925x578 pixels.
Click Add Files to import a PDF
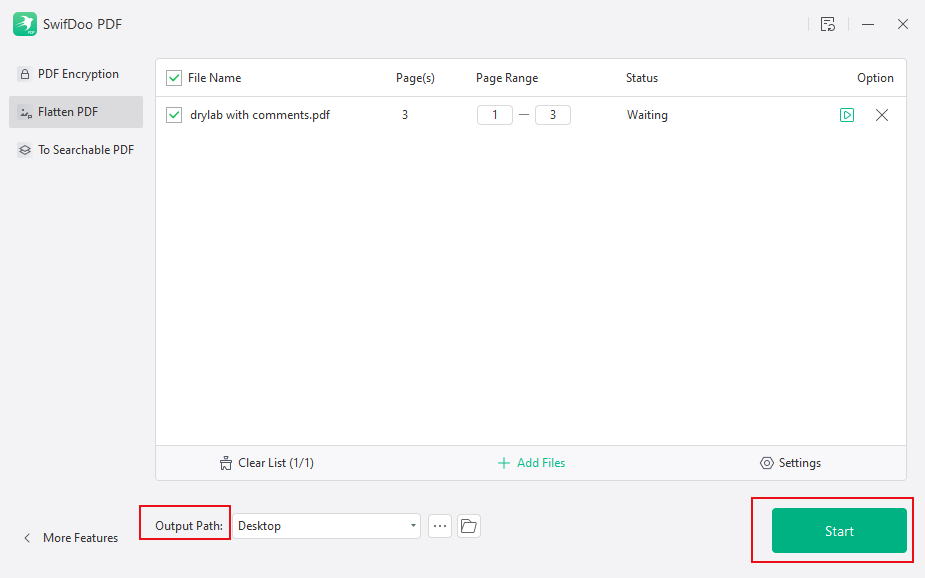tap(531, 463)
